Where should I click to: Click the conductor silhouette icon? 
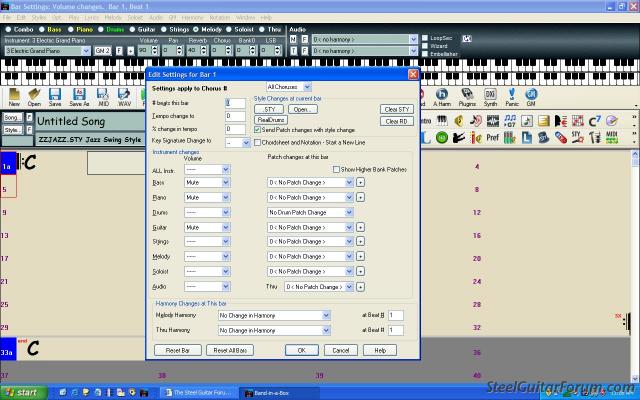(x=459, y=138)
